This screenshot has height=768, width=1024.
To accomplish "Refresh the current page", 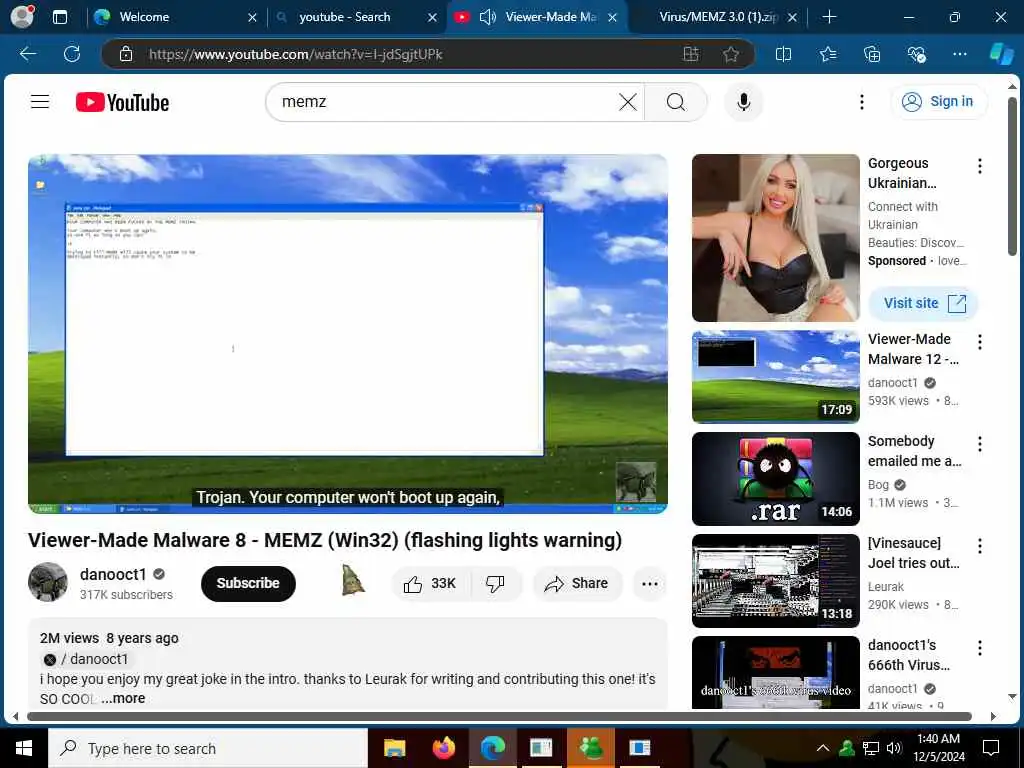I will pos(72,54).
